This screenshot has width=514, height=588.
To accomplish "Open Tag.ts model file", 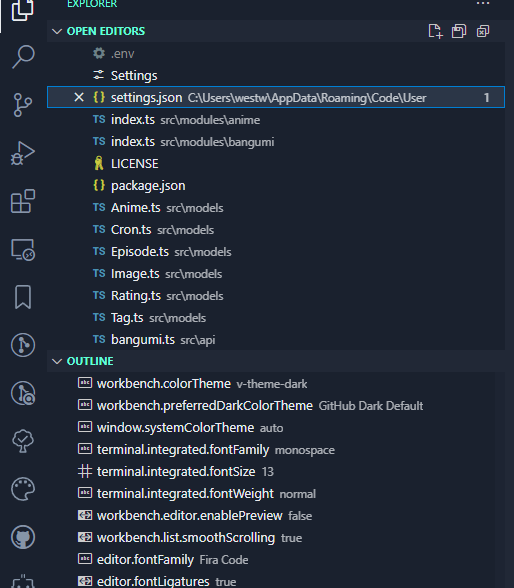I will [x=276, y=318].
